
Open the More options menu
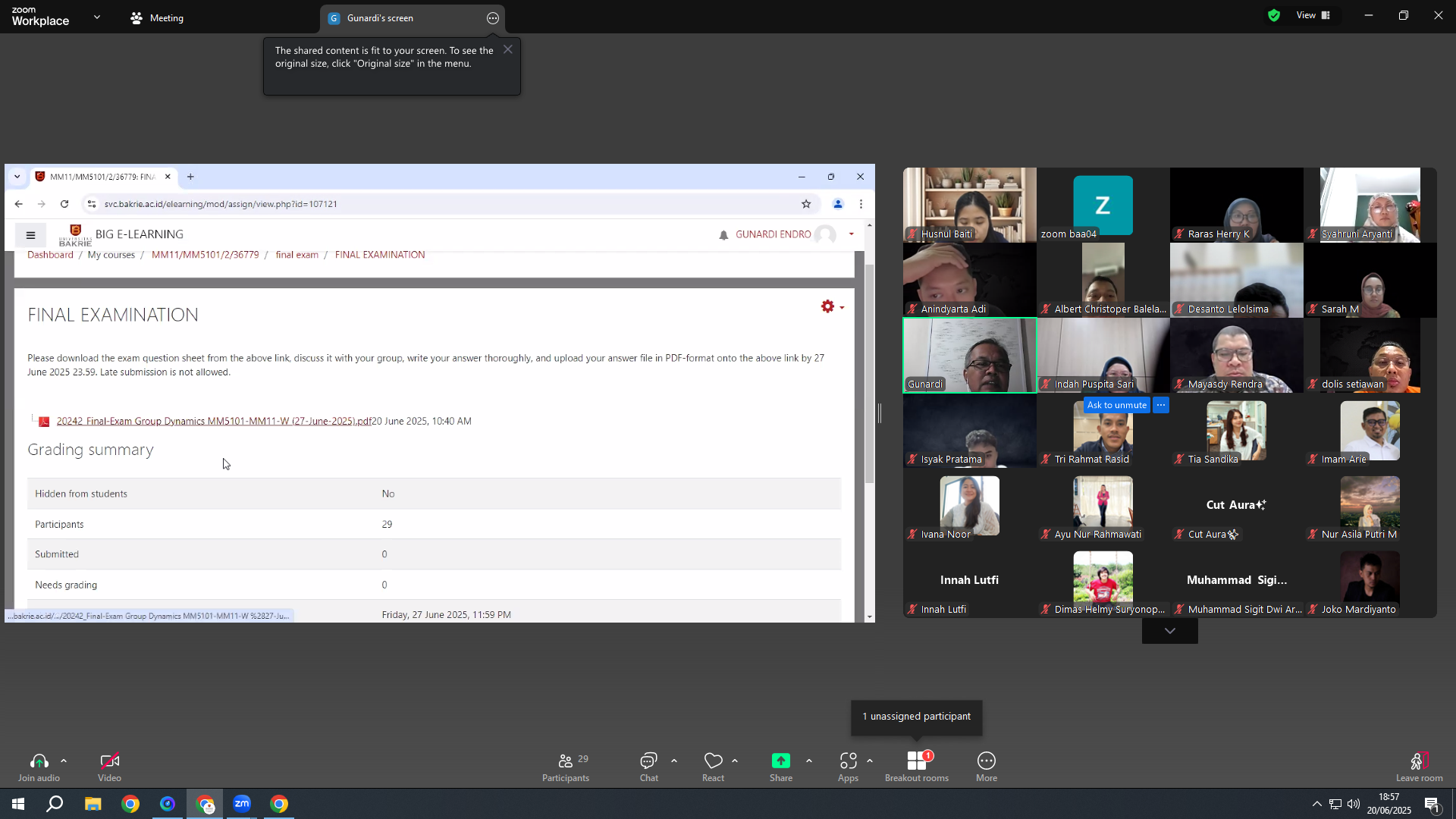987,767
